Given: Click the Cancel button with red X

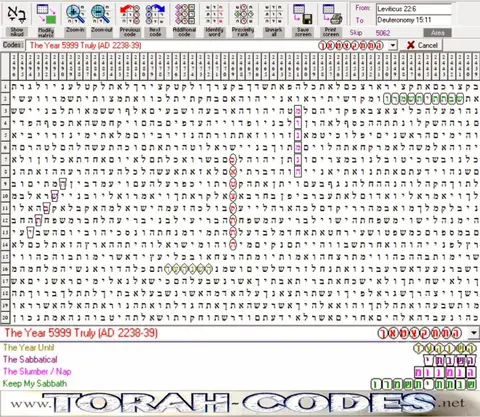Looking at the screenshot, I should click(x=423, y=45).
